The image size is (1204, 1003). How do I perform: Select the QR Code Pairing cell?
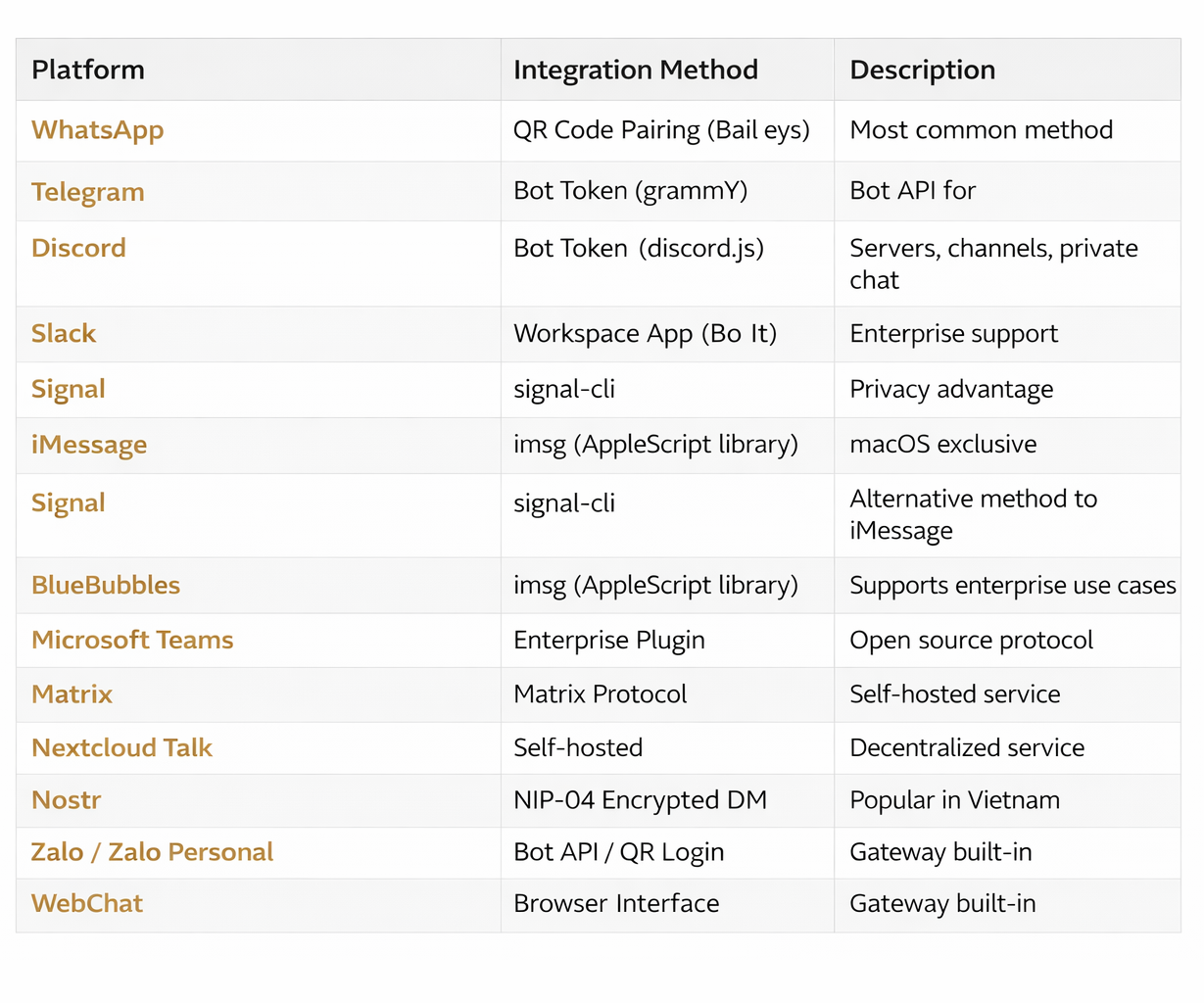(661, 130)
